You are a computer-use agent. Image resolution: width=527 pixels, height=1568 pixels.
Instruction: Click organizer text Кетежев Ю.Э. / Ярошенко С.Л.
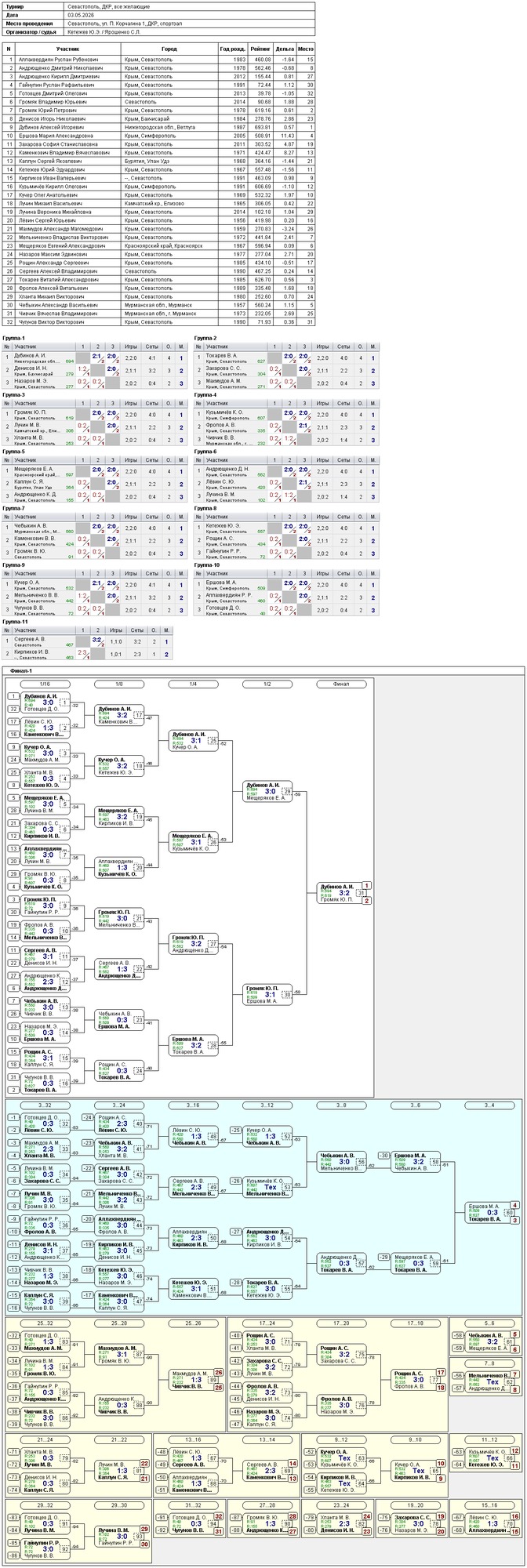click(104, 31)
